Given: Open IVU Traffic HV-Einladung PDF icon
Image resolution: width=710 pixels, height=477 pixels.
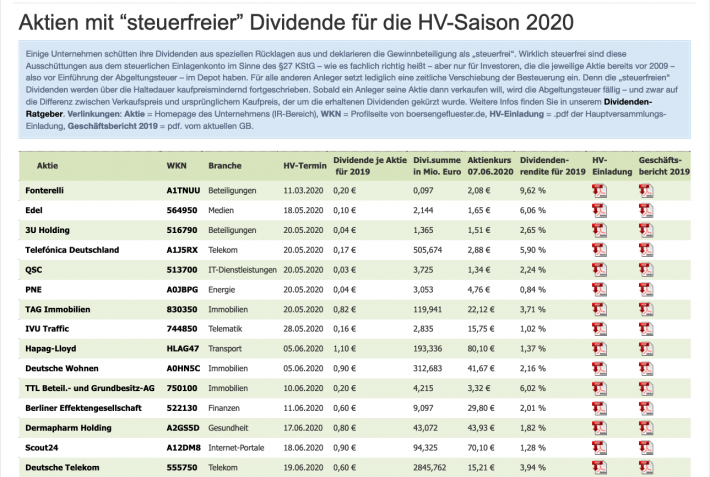Looking at the screenshot, I should pyautogui.click(x=599, y=329).
